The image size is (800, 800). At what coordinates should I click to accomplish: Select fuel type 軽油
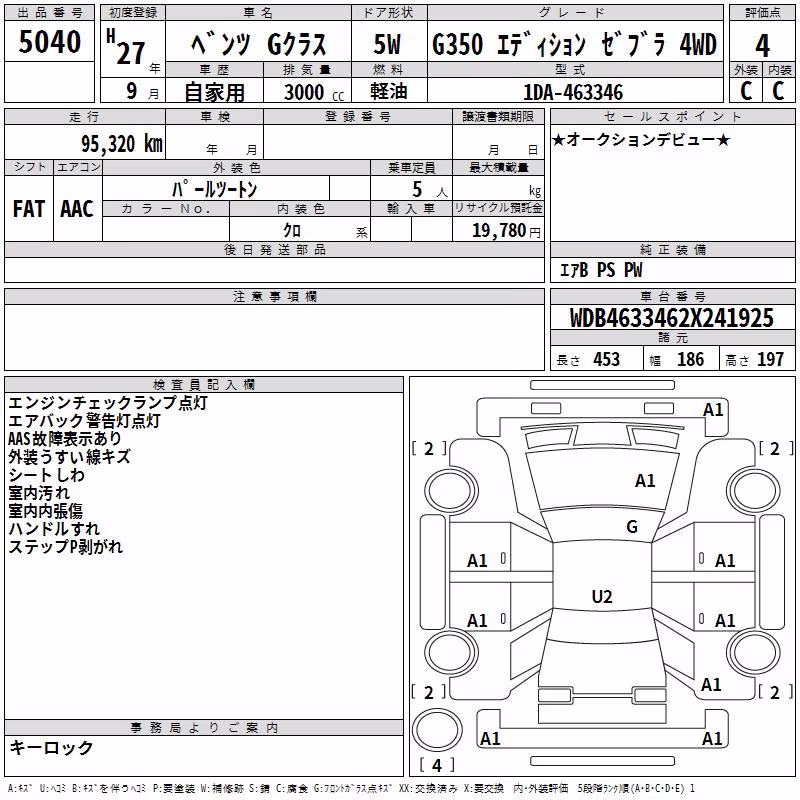(x=389, y=91)
